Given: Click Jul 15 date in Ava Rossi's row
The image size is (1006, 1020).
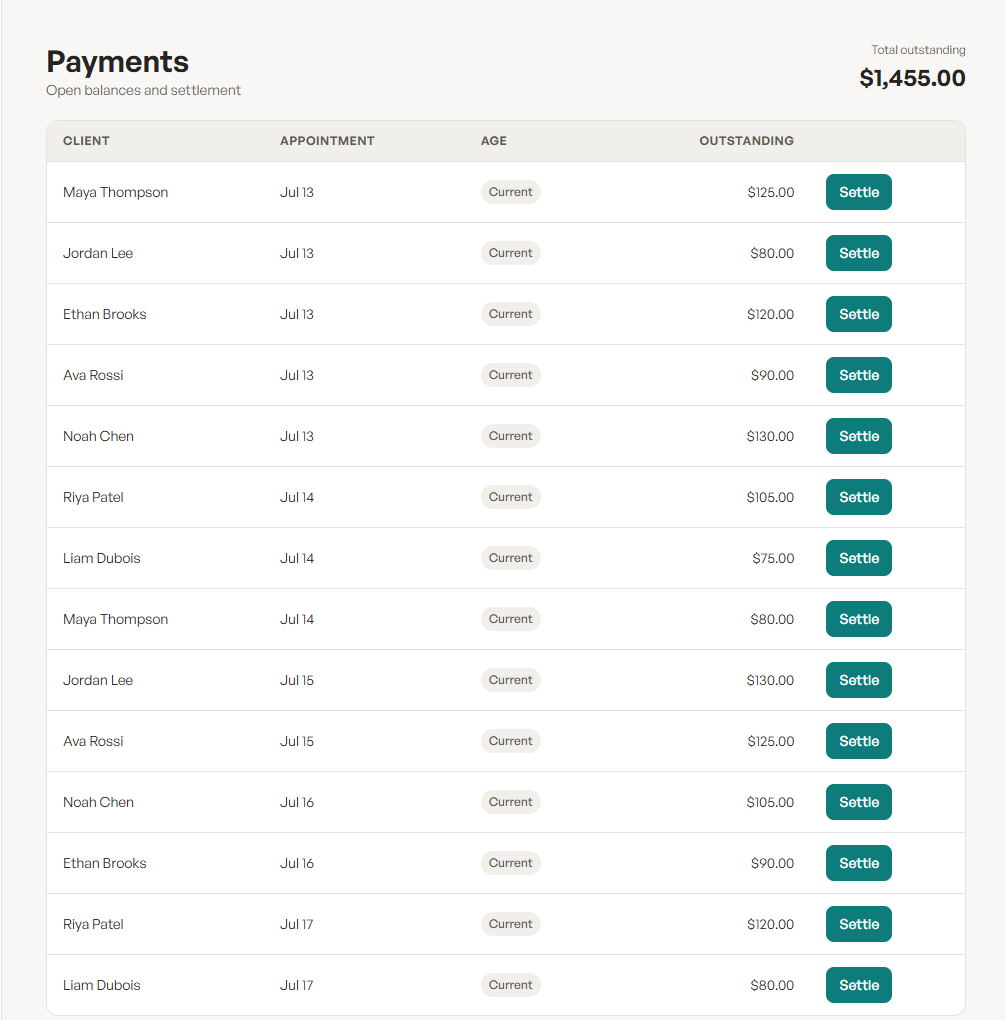Looking at the screenshot, I should 297,741.
